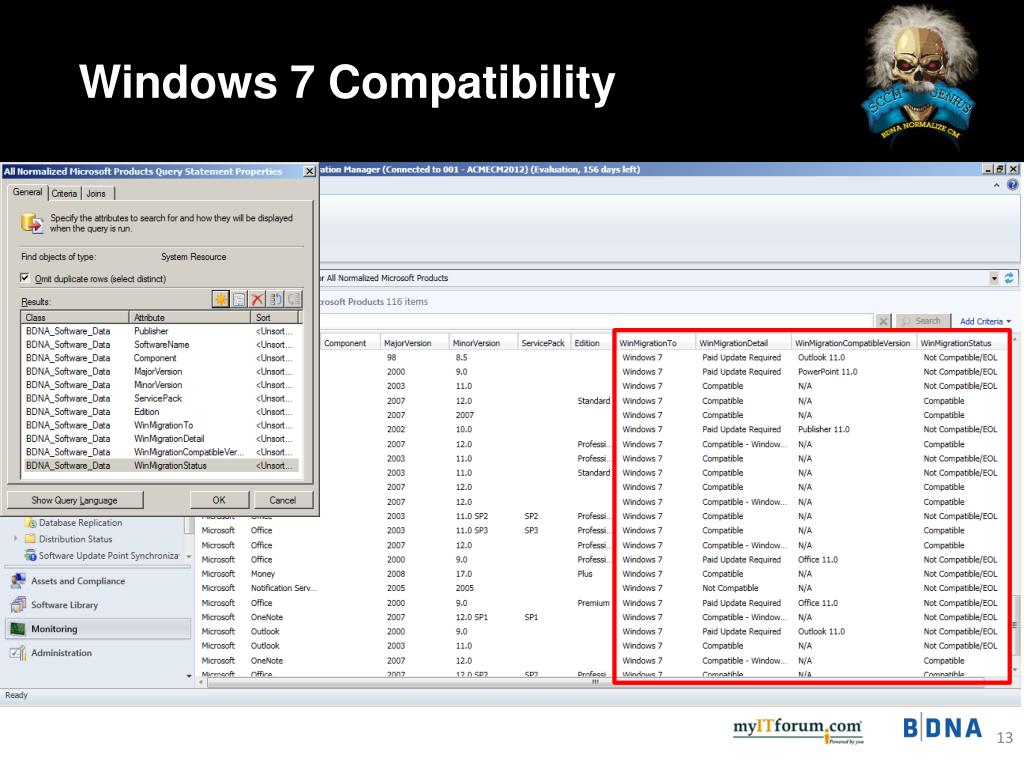Click the red X Delete attribute icon
This screenshot has width=1024, height=768.
coord(257,299)
